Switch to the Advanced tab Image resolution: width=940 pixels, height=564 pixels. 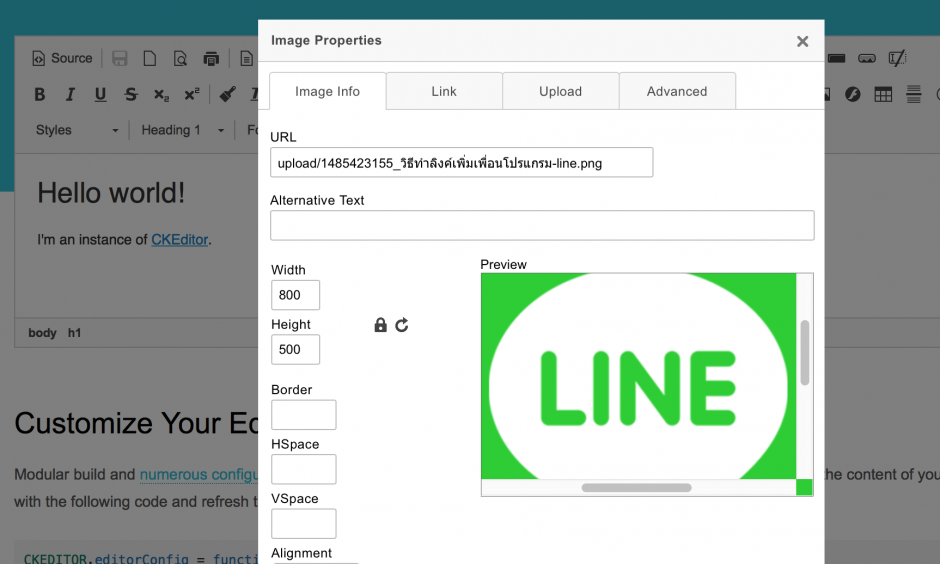(677, 91)
